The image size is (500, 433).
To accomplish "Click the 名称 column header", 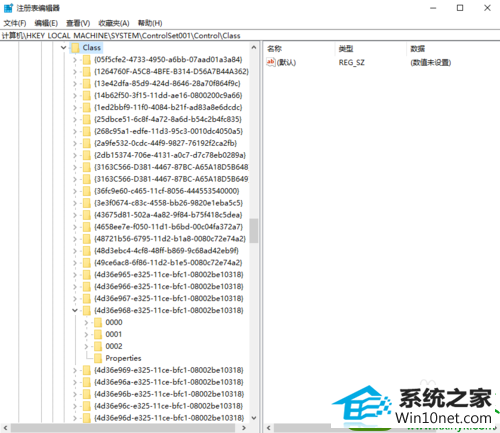I will [274, 49].
